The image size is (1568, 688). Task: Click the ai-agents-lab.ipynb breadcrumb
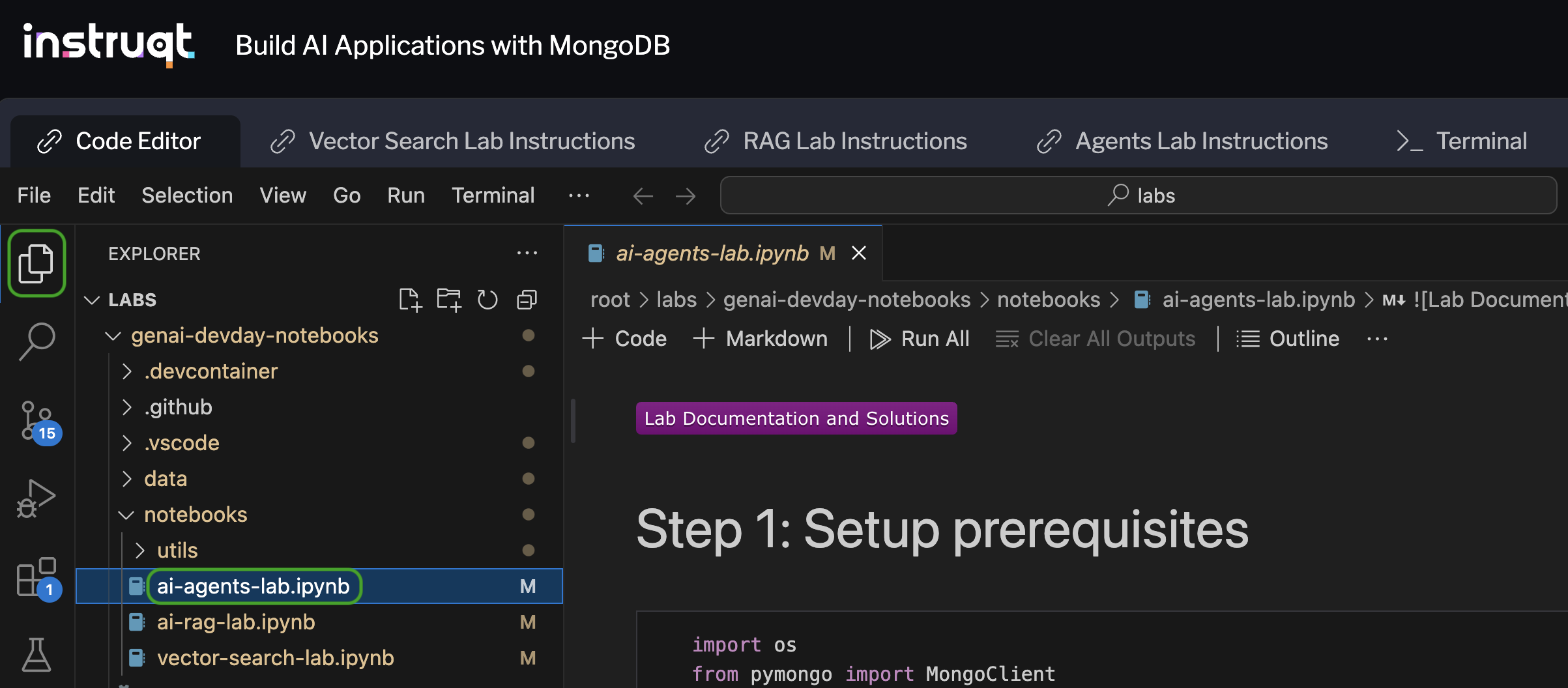point(1245,300)
